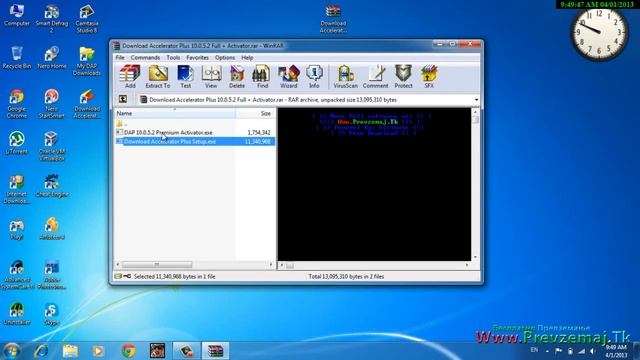The height and width of the screenshot is (360, 640).
Task: Click the Skype desktop icon
Action: point(52,314)
